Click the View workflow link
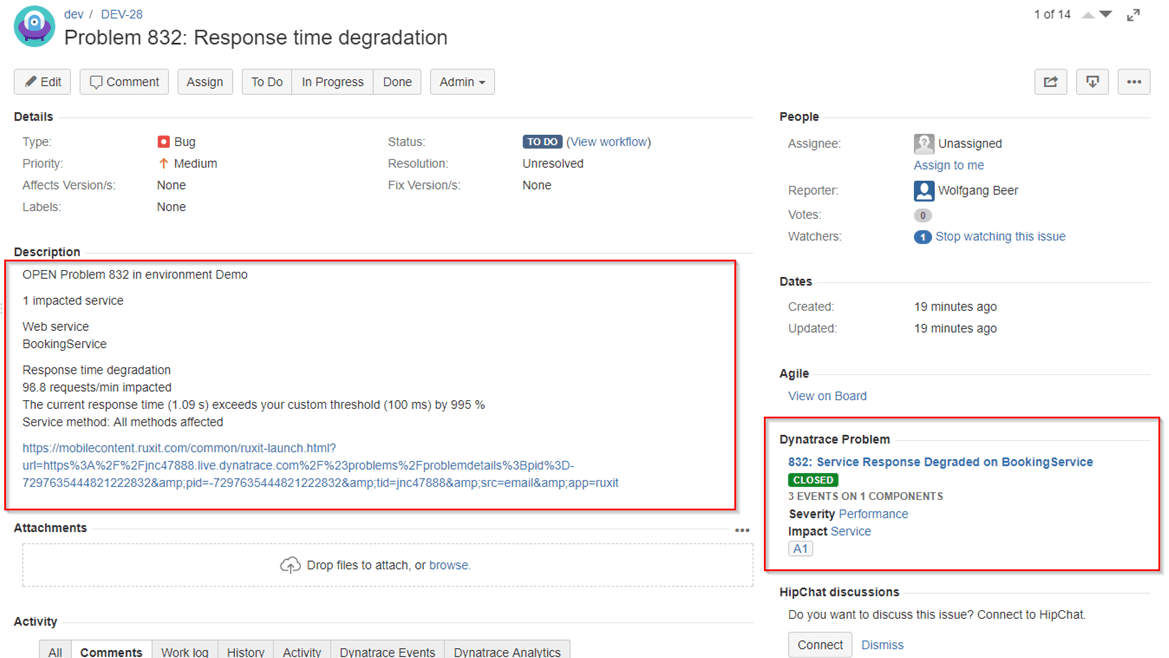Screen dimensions: 1169x658 609,142
